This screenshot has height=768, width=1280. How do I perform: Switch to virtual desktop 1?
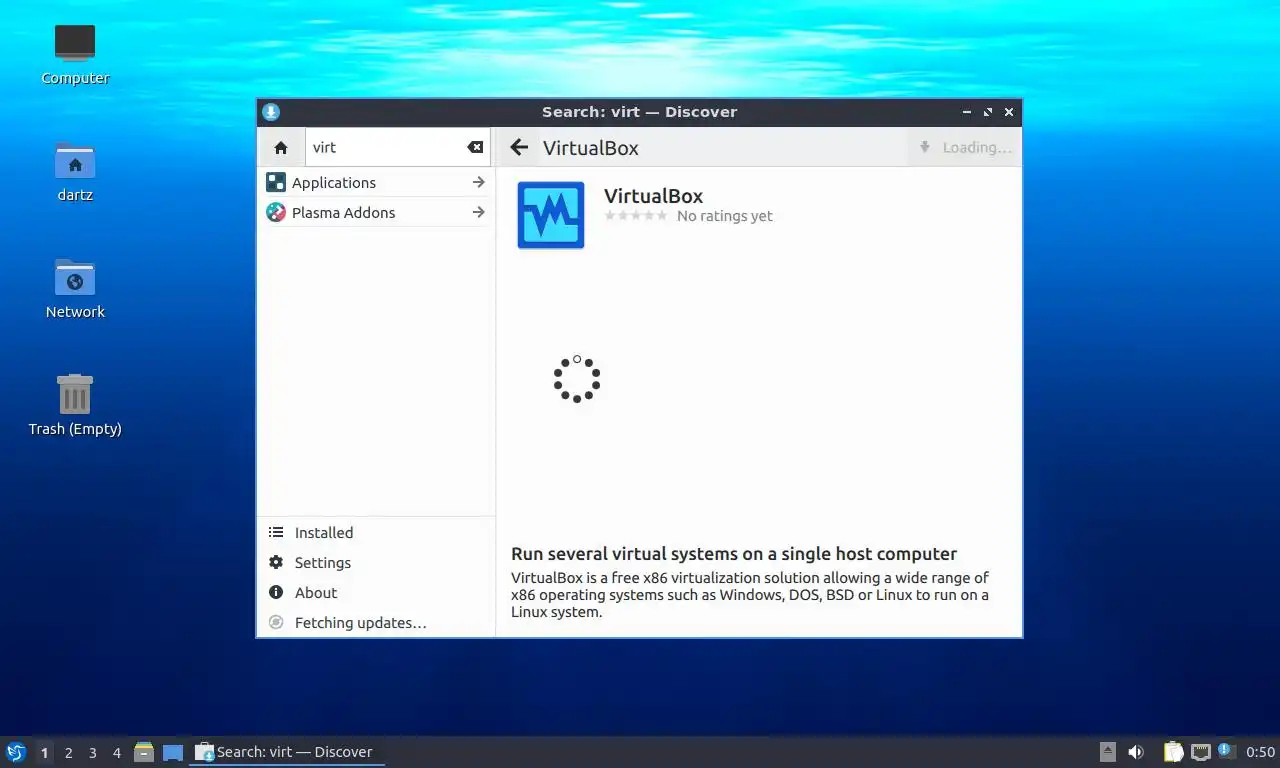pyautogui.click(x=44, y=753)
